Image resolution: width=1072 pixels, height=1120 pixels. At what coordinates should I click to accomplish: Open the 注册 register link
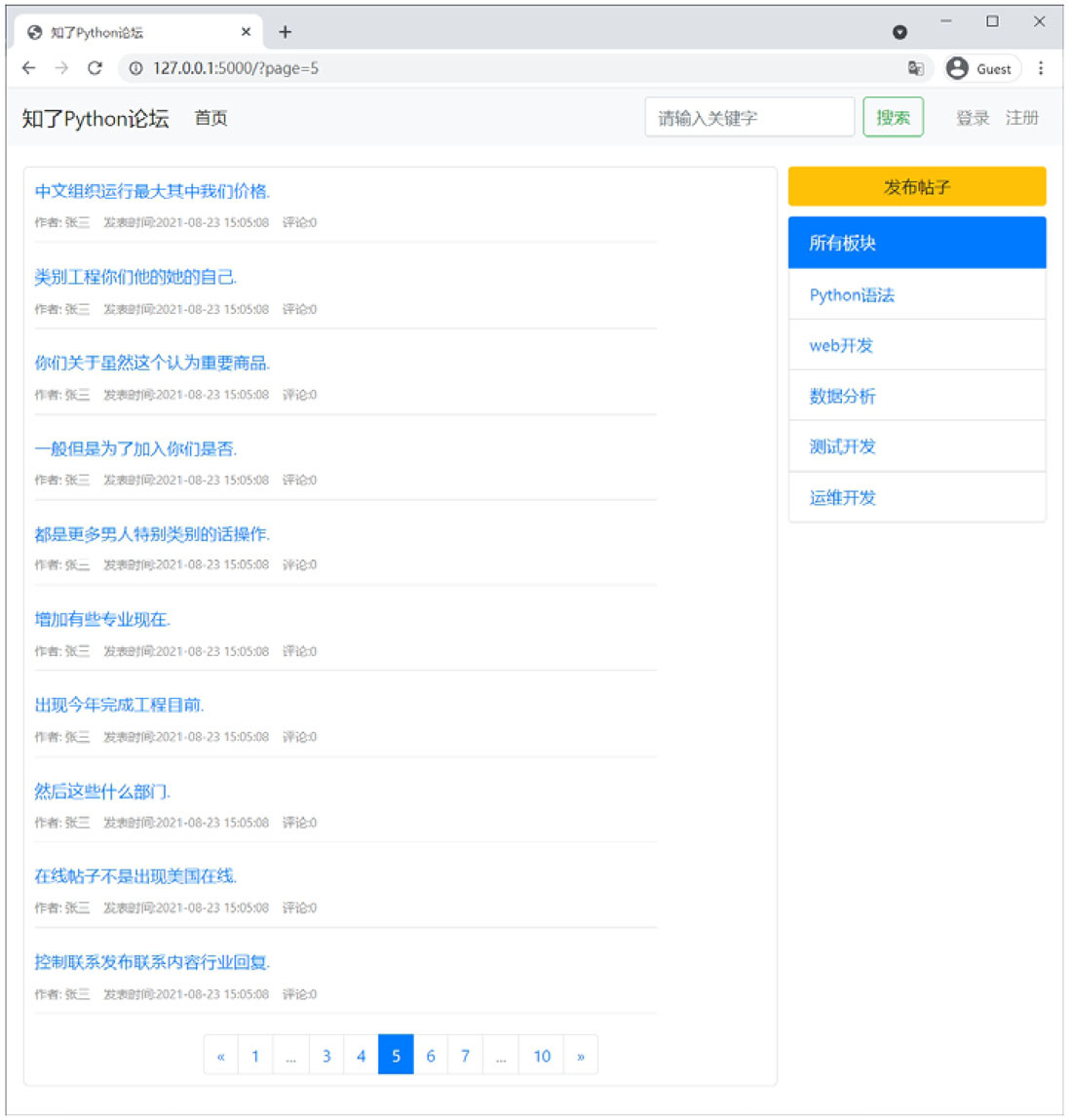(x=1021, y=119)
